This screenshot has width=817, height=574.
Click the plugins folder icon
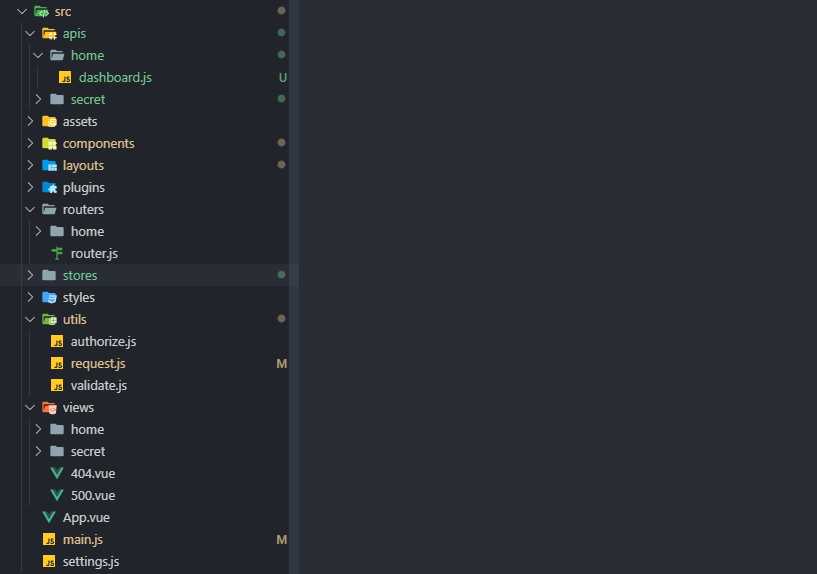tap(49, 187)
